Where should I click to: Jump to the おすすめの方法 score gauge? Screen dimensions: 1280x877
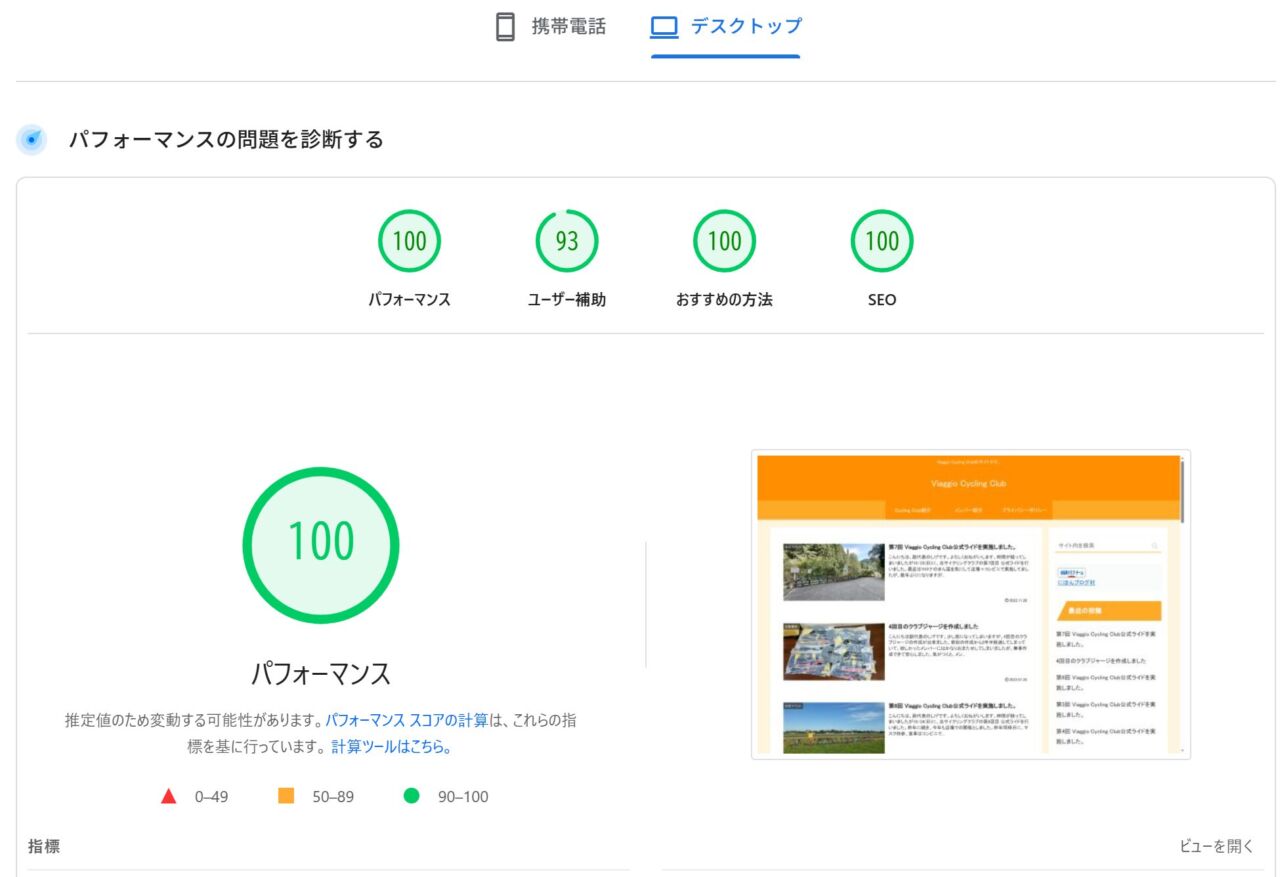[724, 241]
